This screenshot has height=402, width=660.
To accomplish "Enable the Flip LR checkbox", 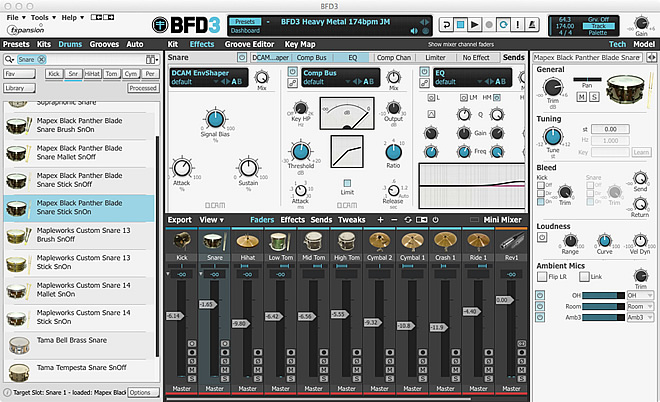I will coord(542,277).
